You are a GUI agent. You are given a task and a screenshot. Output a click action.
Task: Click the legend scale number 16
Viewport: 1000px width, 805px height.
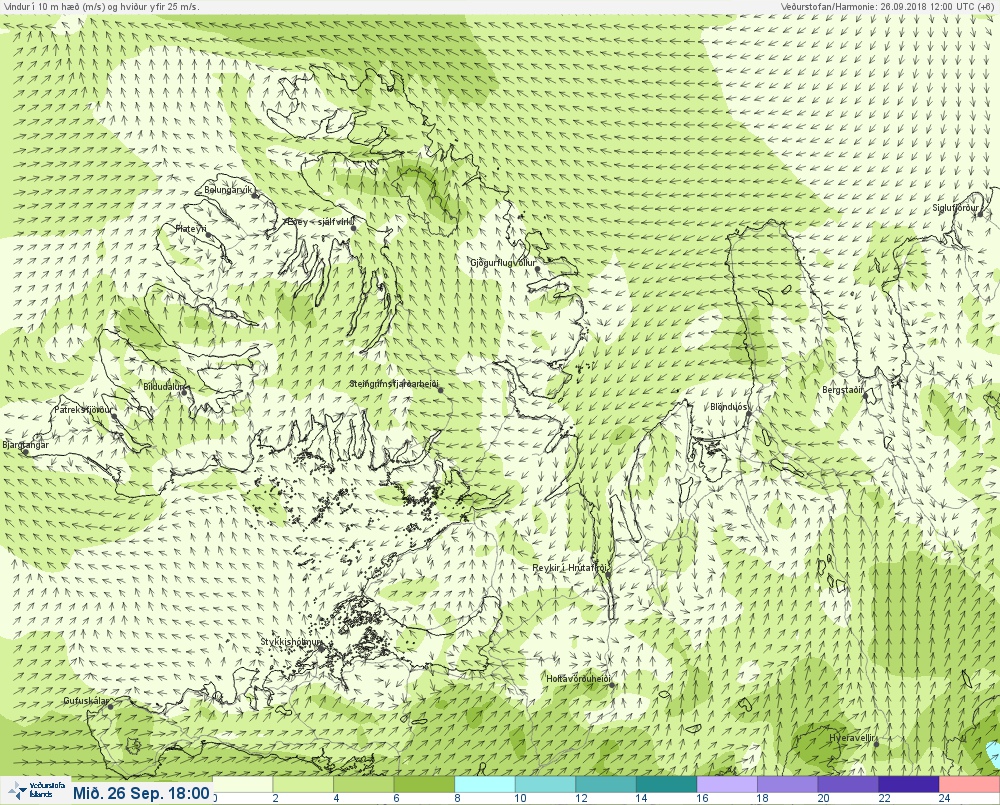point(702,798)
